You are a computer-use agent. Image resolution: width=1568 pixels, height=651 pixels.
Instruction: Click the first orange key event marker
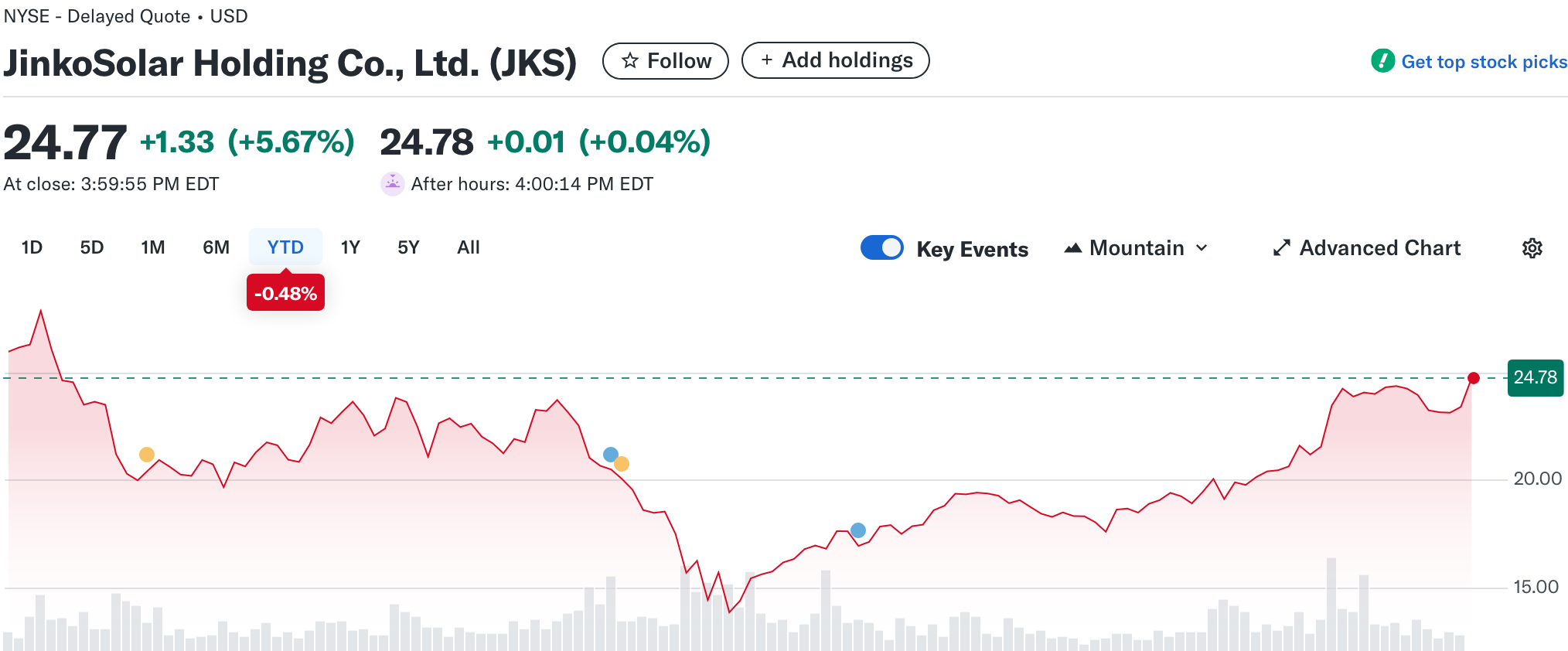pos(147,455)
